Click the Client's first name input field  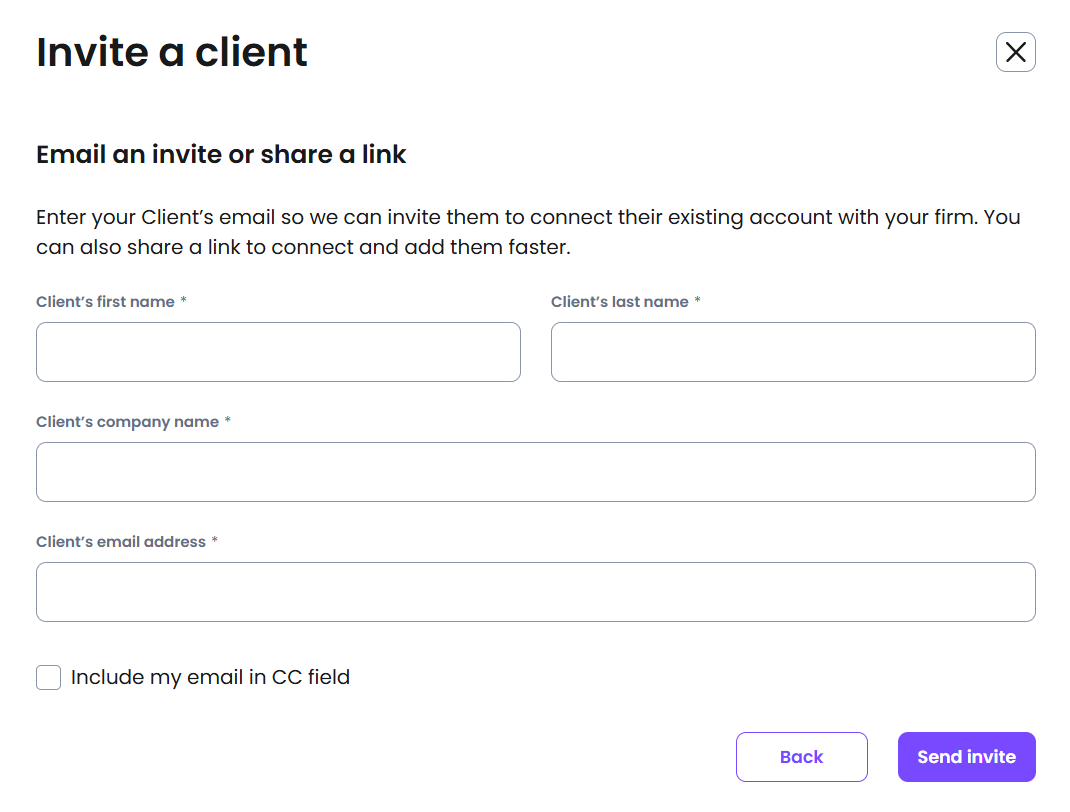[278, 352]
